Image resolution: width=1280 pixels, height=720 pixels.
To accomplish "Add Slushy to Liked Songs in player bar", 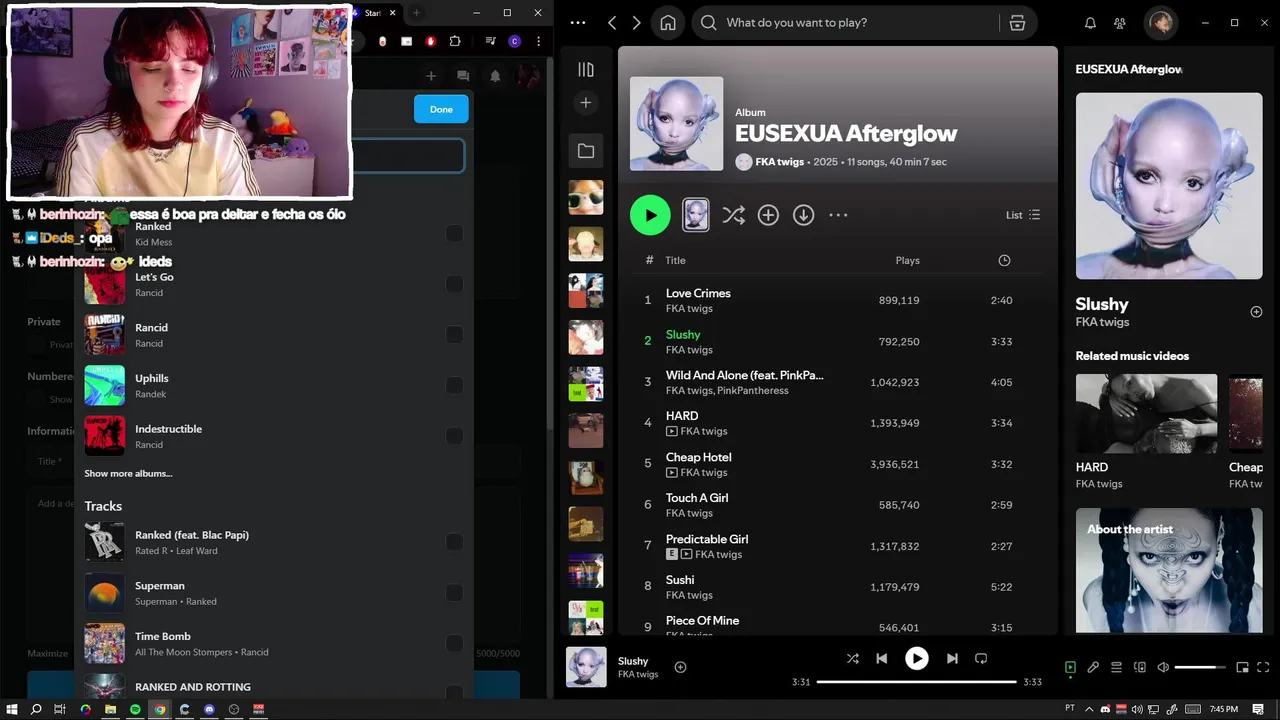I will pos(680,667).
